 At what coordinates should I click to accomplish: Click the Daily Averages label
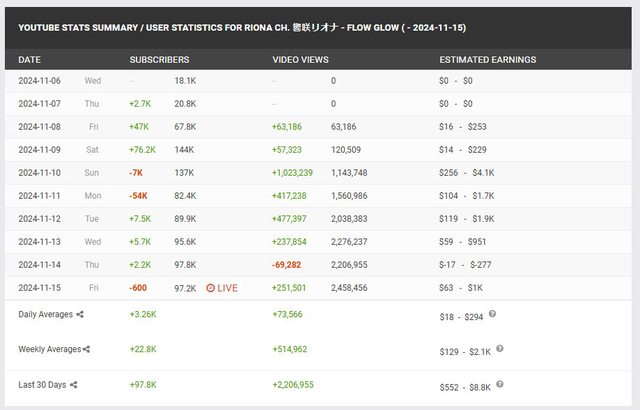point(46,314)
